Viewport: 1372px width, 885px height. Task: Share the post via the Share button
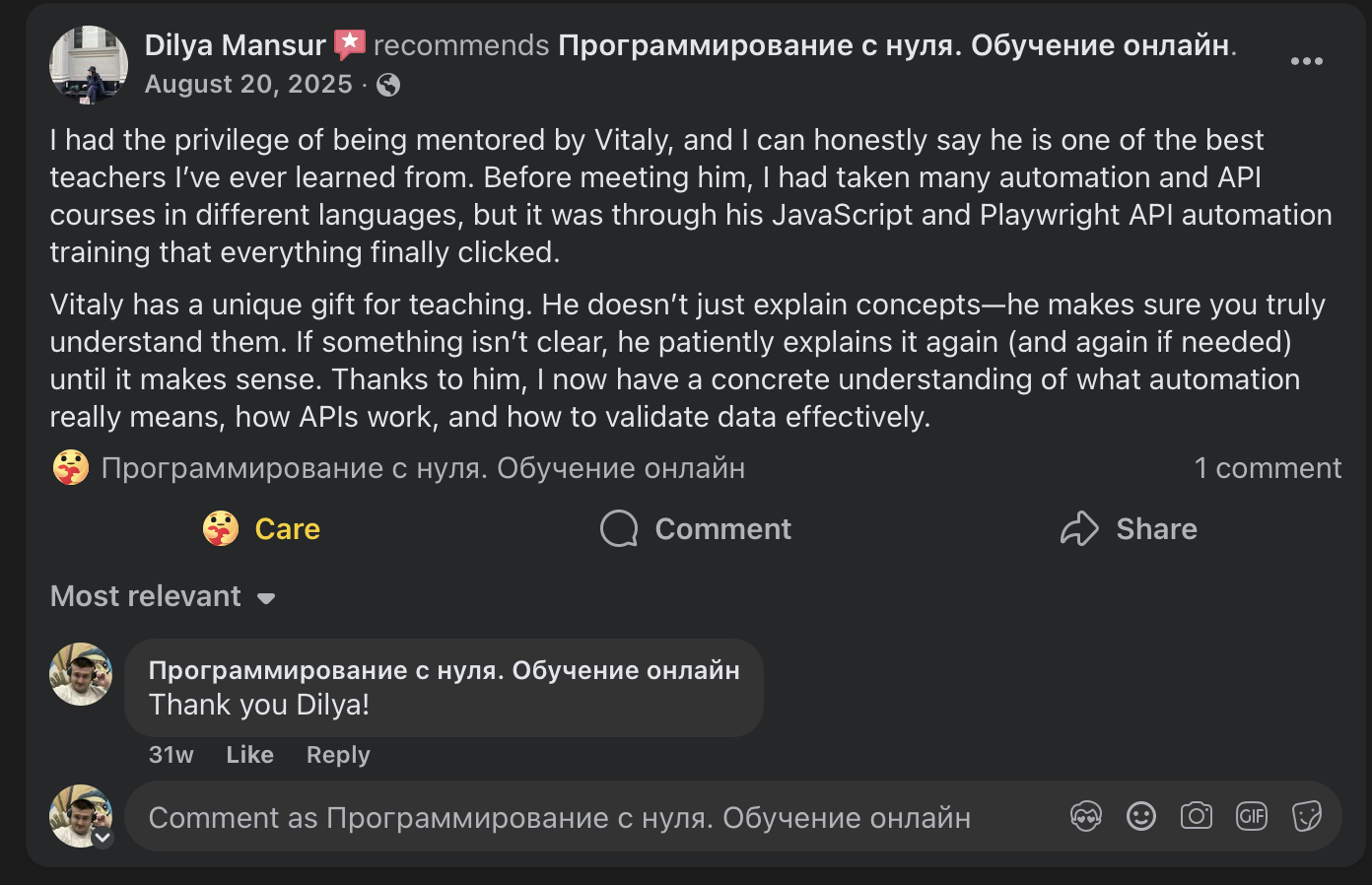[1129, 529]
